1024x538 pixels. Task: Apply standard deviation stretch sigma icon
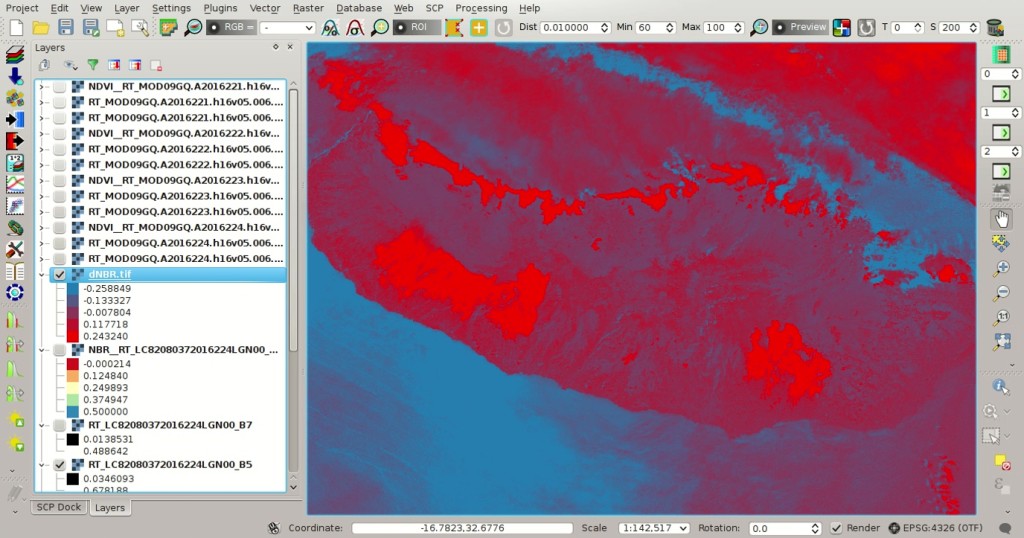355,27
